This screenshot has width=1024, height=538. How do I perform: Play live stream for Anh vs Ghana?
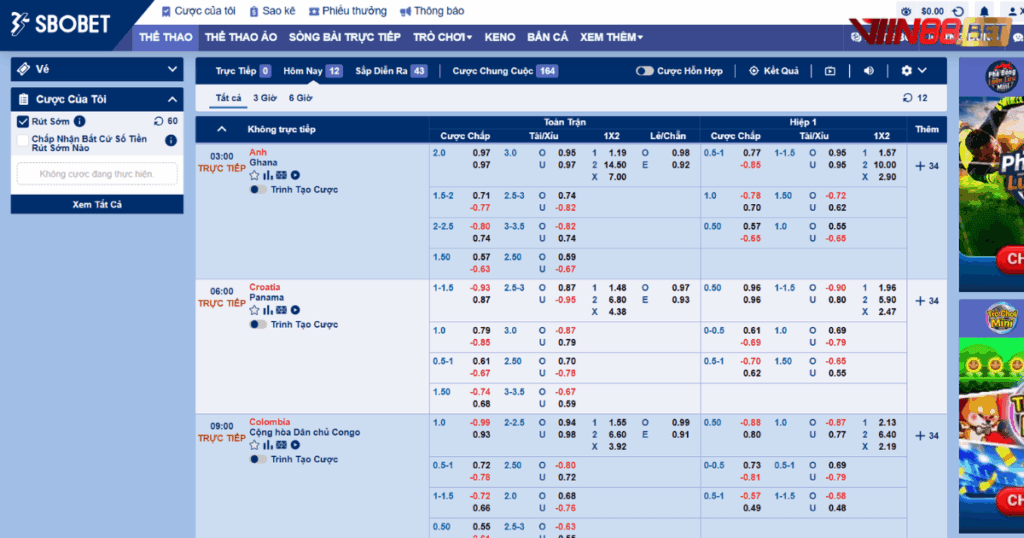(x=295, y=175)
